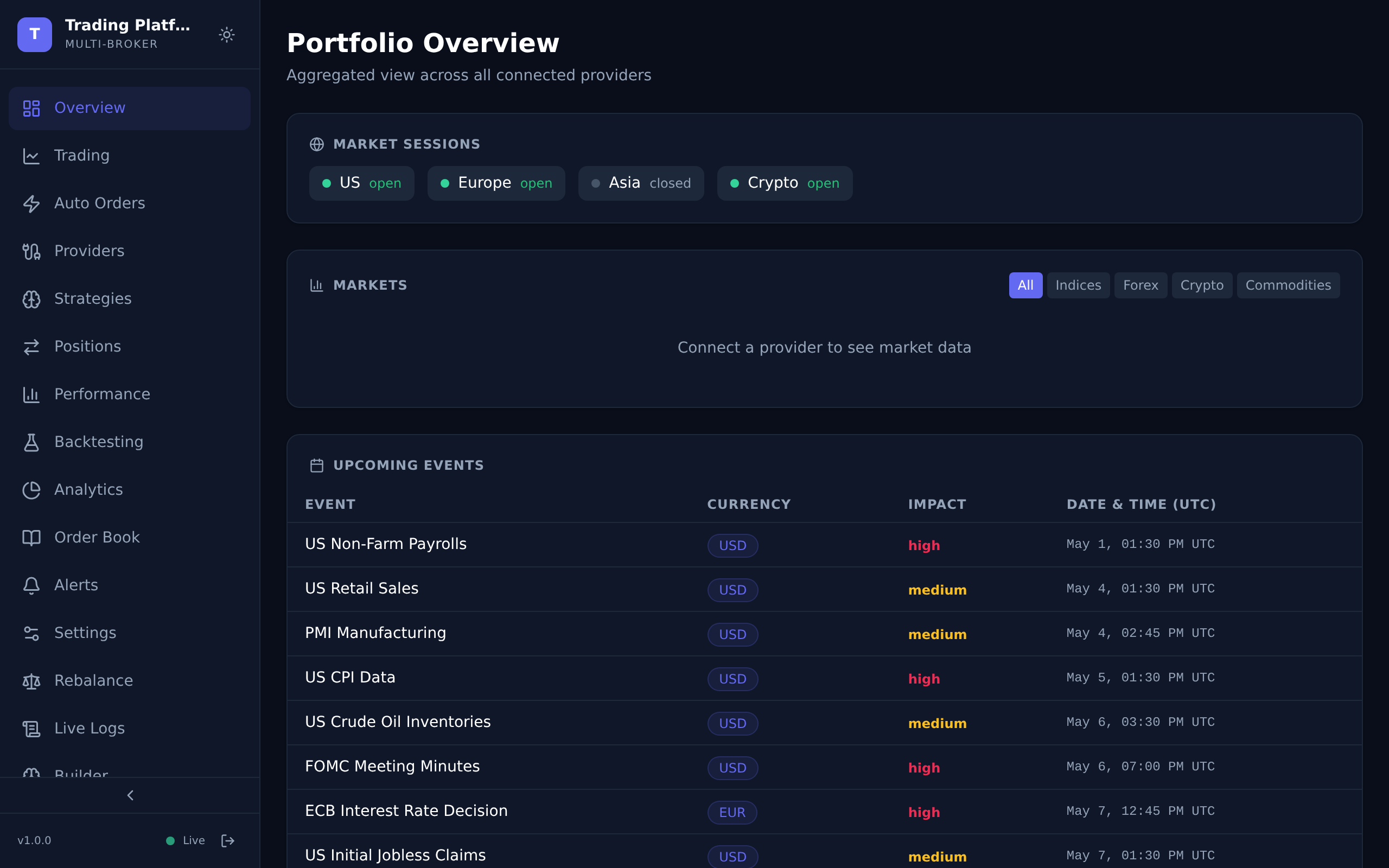Click the IMPACT column header
Viewport: 1389px width, 868px height.
click(x=936, y=505)
